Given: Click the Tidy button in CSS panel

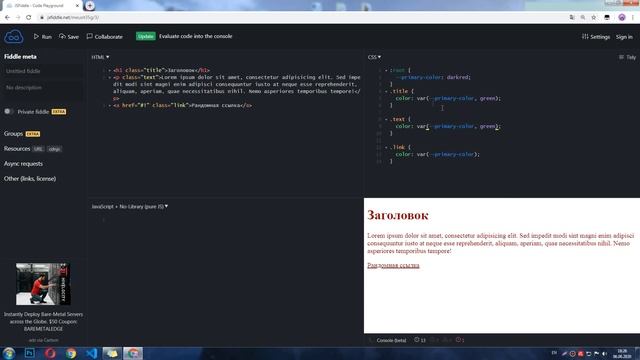Looking at the screenshot, I should click(x=627, y=57).
